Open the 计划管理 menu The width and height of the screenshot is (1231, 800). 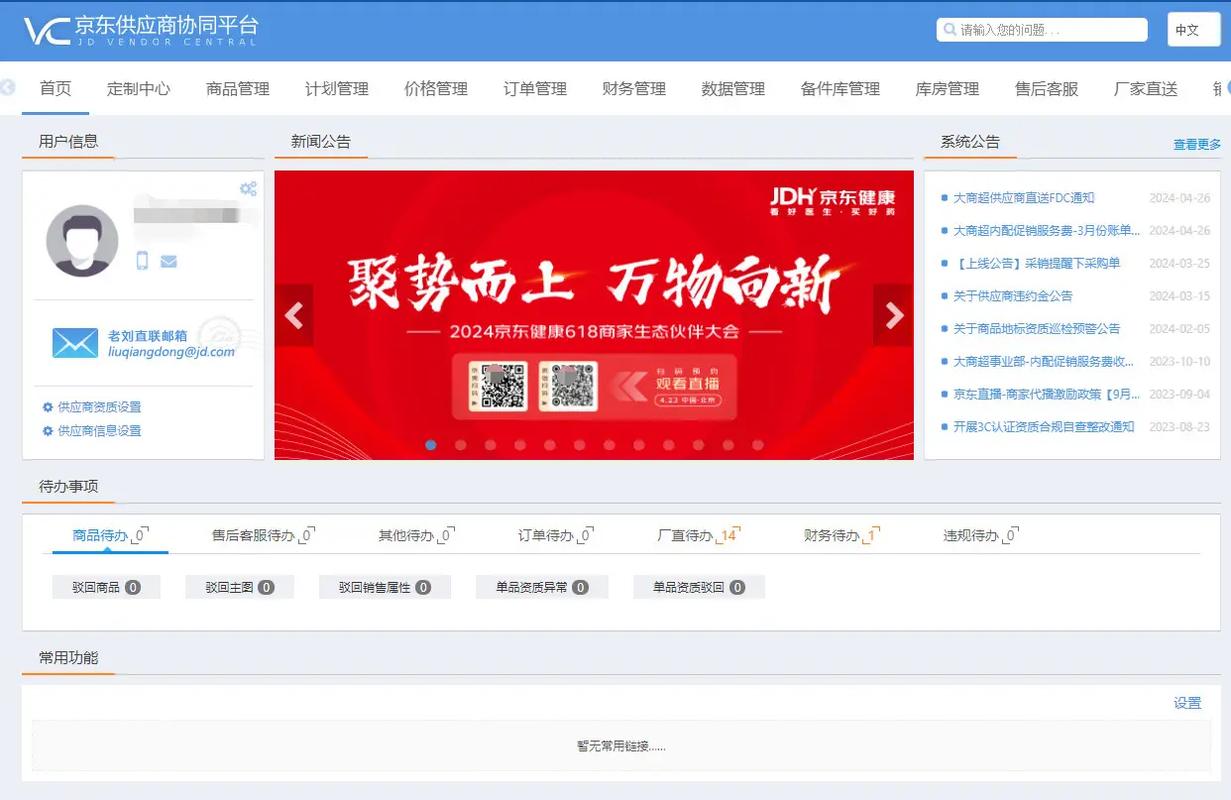[x=337, y=89]
